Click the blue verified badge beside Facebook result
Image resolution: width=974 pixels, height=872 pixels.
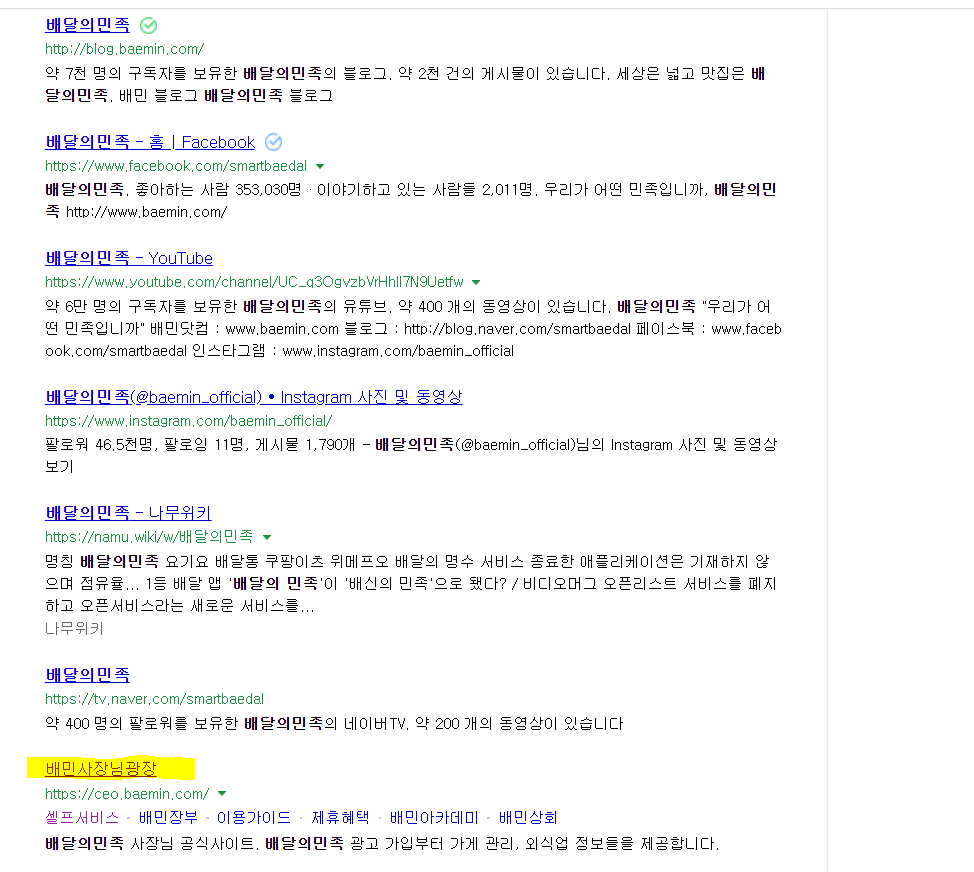coord(273,142)
